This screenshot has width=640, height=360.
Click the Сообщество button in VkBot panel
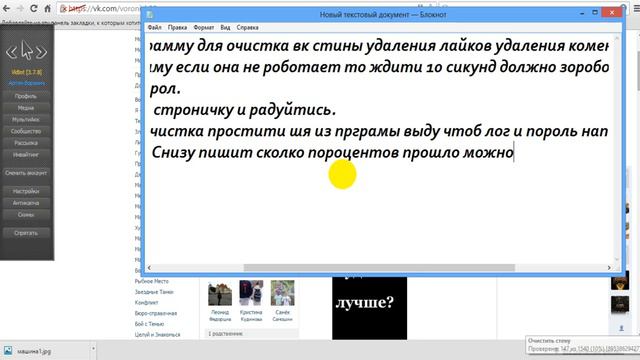click(x=26, y=131)
